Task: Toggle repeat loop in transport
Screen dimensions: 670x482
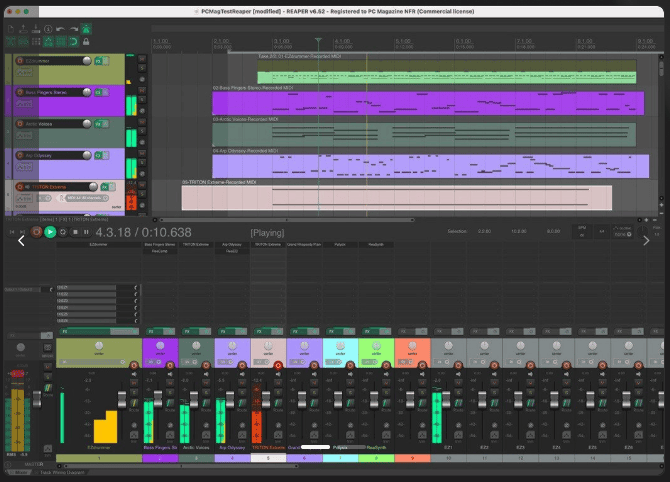Action: coord(62,232)
